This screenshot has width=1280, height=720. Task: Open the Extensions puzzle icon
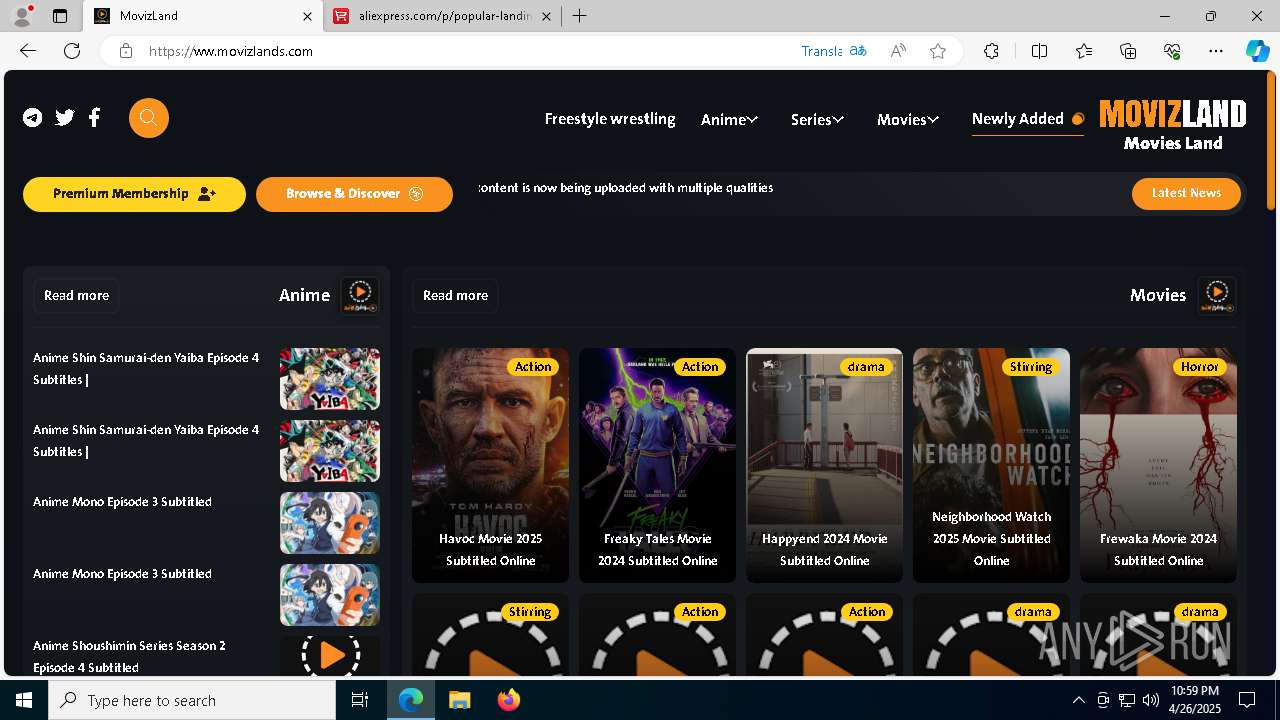[x=991, y=51]
